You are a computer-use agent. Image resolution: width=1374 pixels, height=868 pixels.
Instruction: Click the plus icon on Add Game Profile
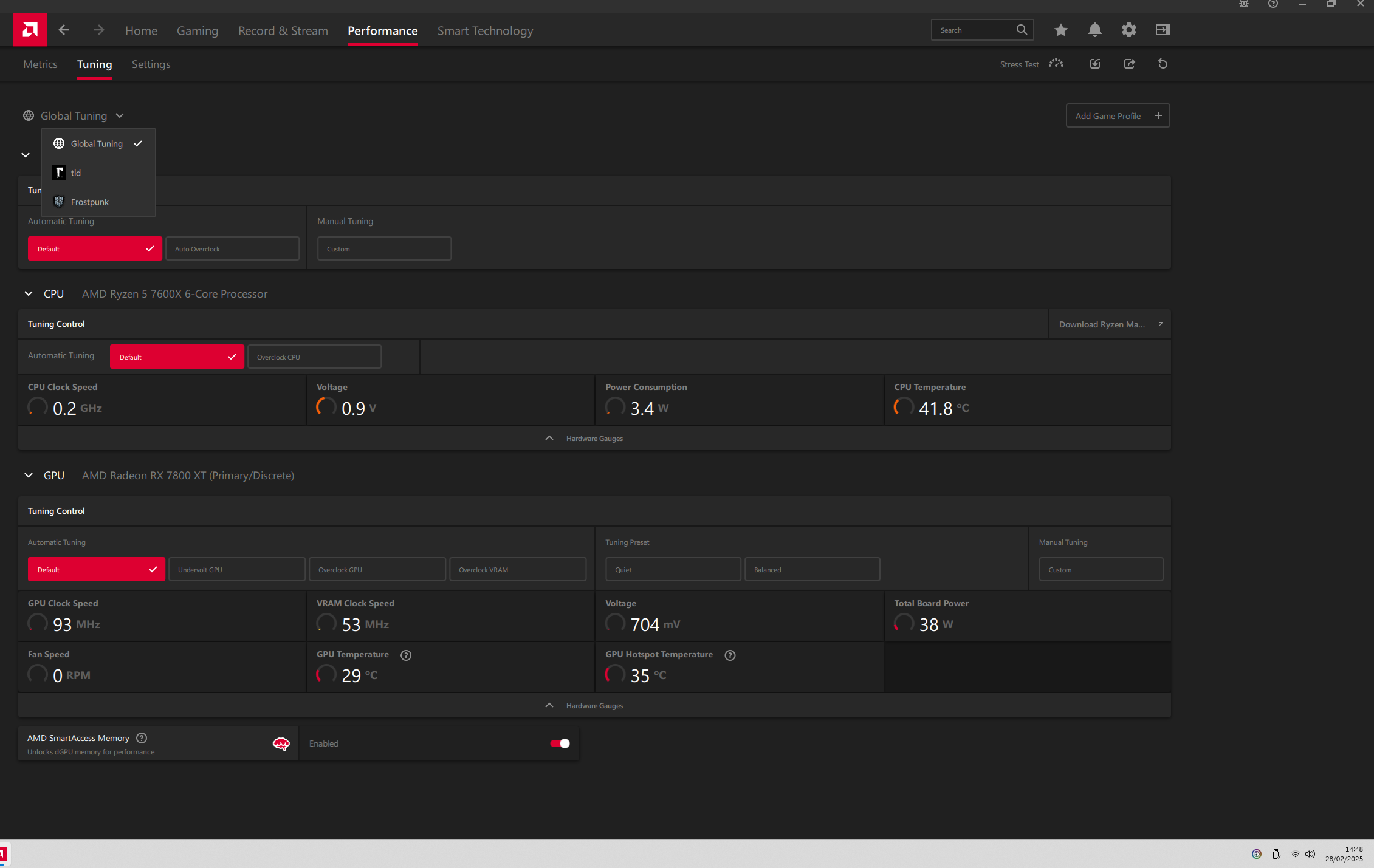tap(1158, 115)
